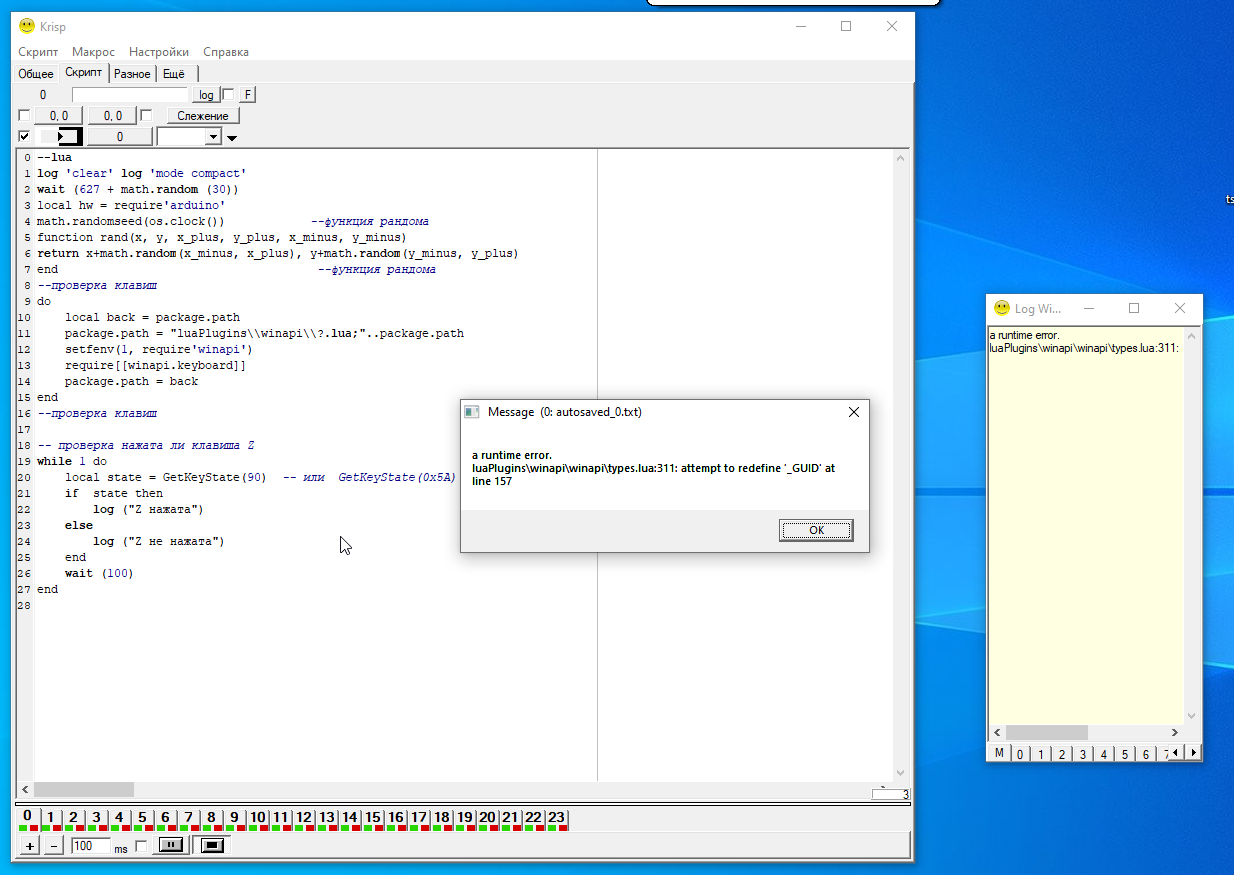Open the Настройки menu
Image resolution: width=1234 pixels, height=875 pixels.
159,52
